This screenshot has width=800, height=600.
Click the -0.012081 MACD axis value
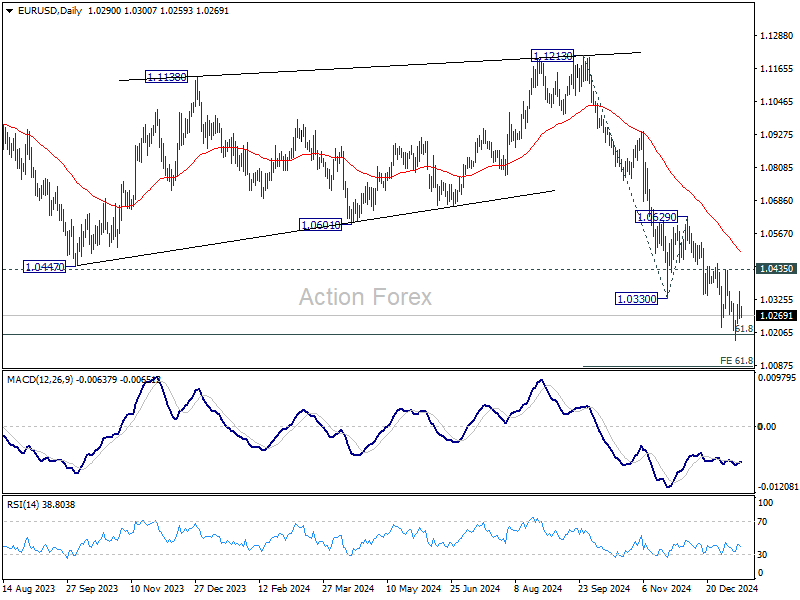coord(777,487)
